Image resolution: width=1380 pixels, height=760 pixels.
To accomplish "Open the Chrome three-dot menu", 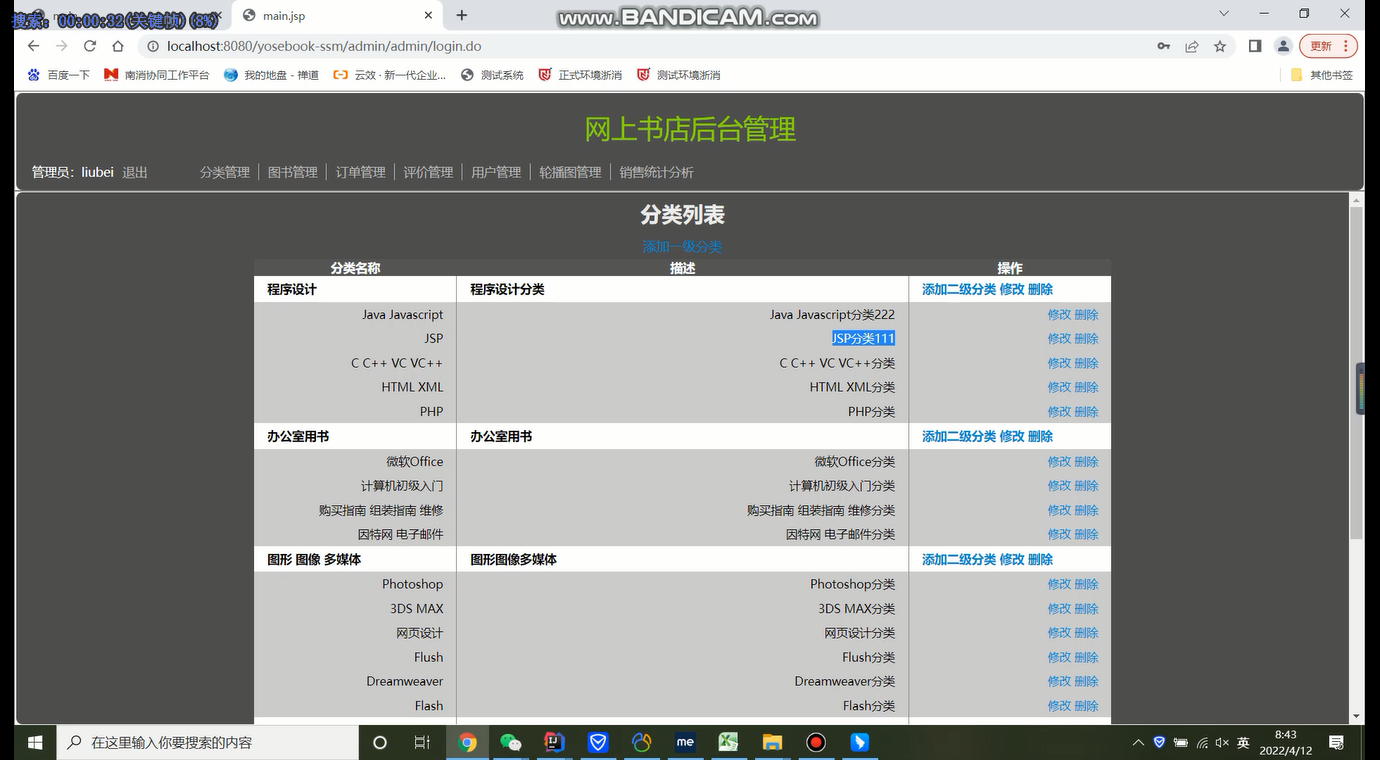I will coord(1343,46).
